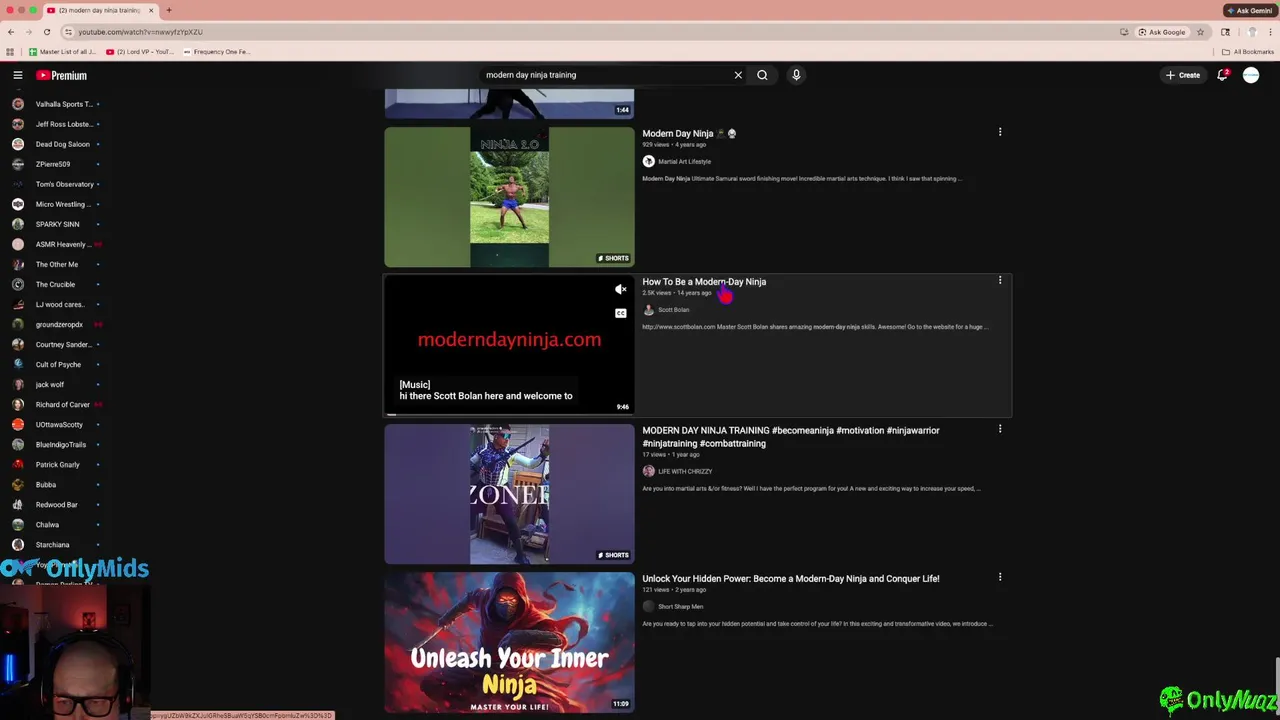Open the YouTube hamburger guide menu
Screen dimensions: 1280x720
click(x=18, y=75)
